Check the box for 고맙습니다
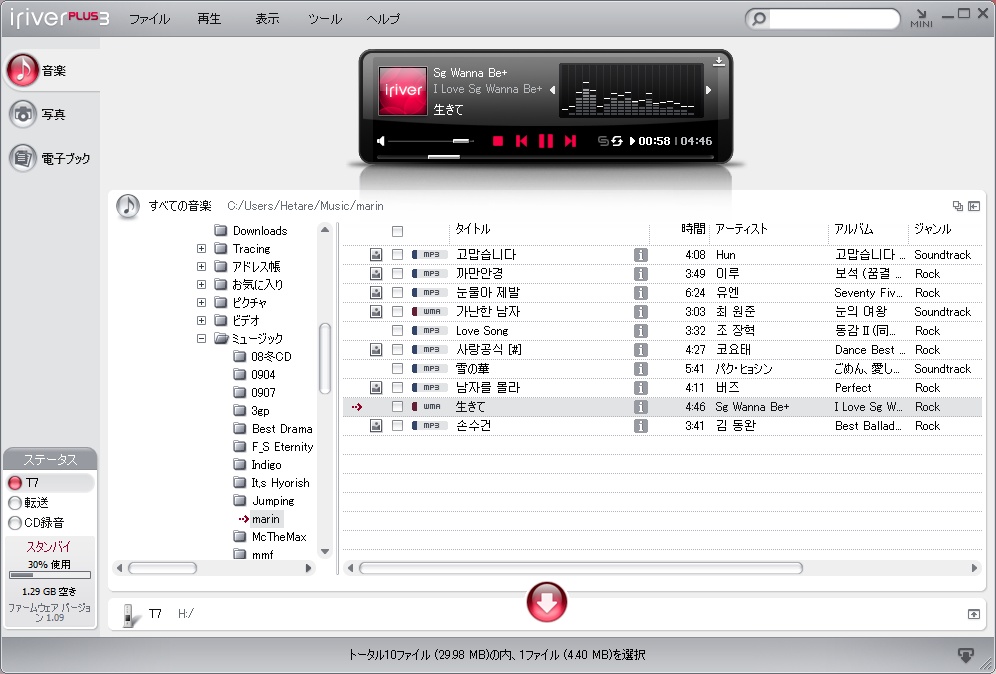Image resolution: width=996 pixels, height=674 pixels. 398,255
